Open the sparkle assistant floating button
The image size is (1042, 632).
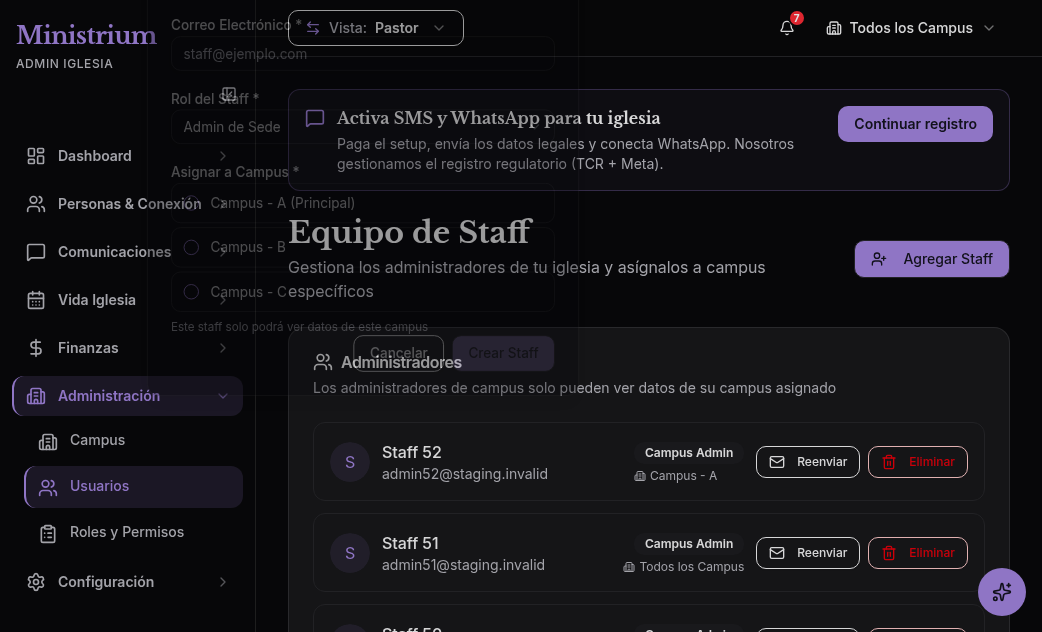[x=1001, y=591]
